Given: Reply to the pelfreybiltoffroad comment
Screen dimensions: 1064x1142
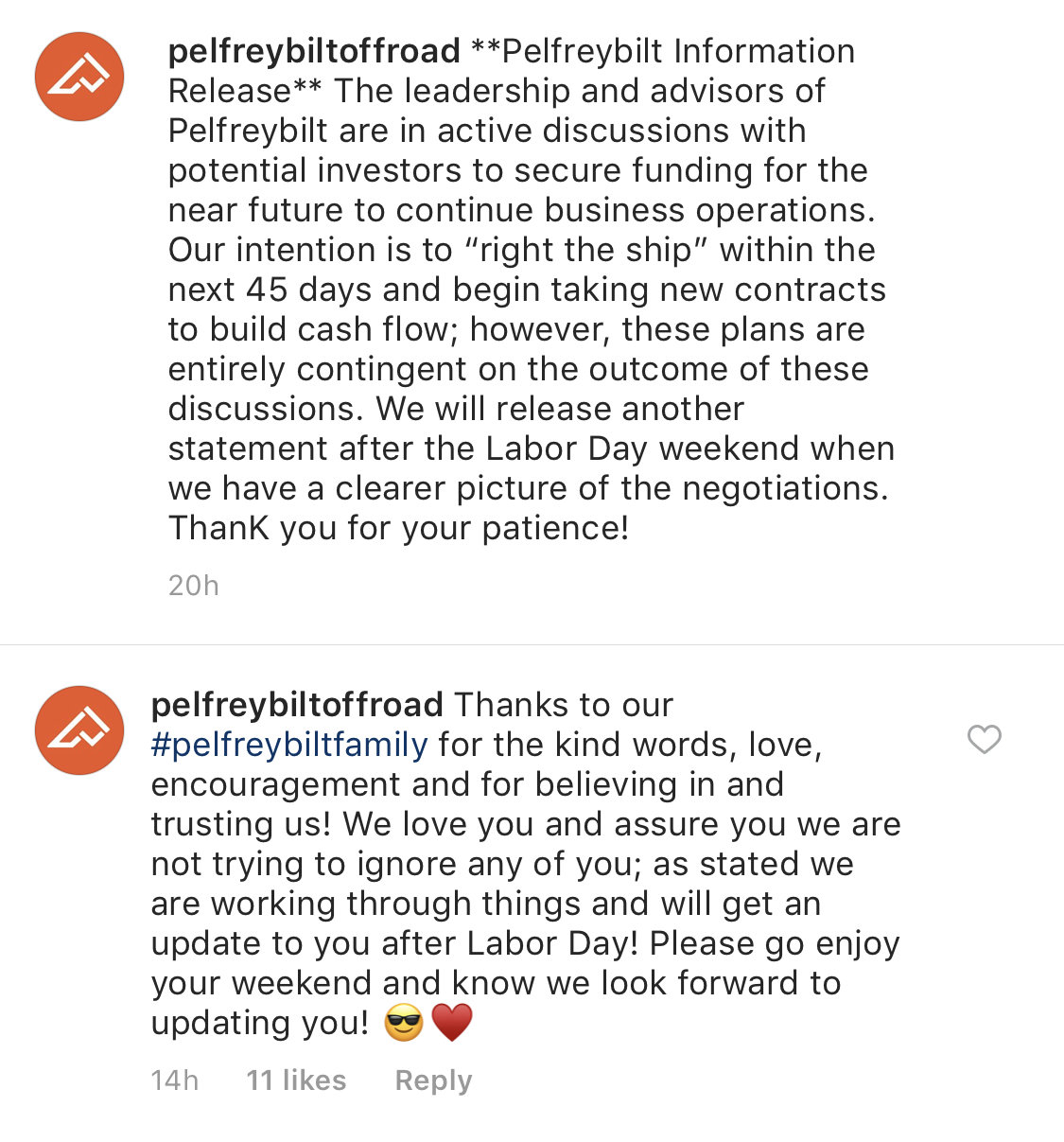Looking at the screenshot, I should (433, 1081).
